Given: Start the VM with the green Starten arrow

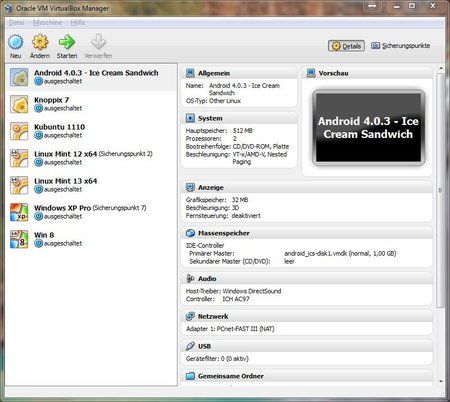Looking at the screenshot, I should [x=67, y=42].
